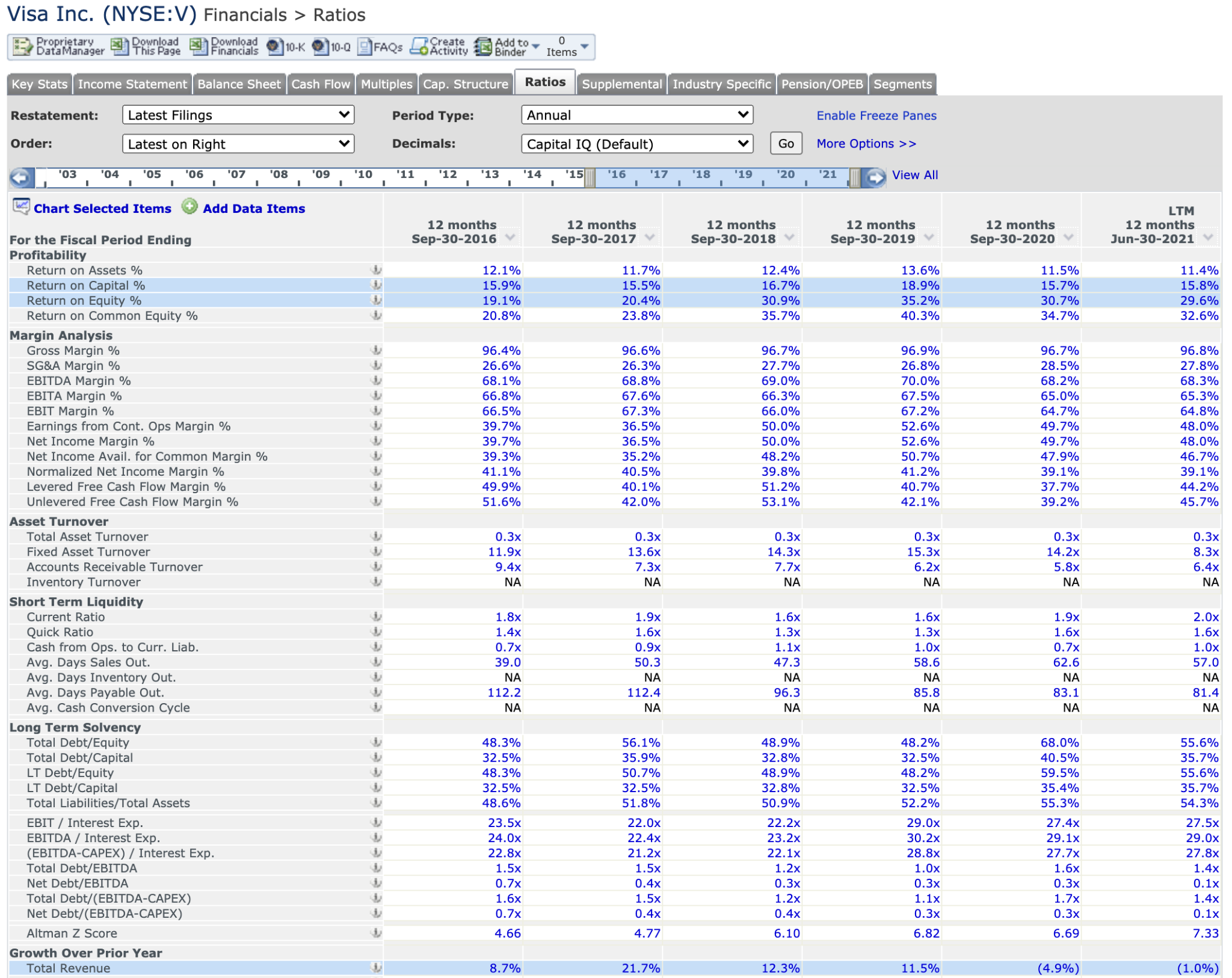
Task: Open the Decimals dropdown
Action: coord(637,144)
